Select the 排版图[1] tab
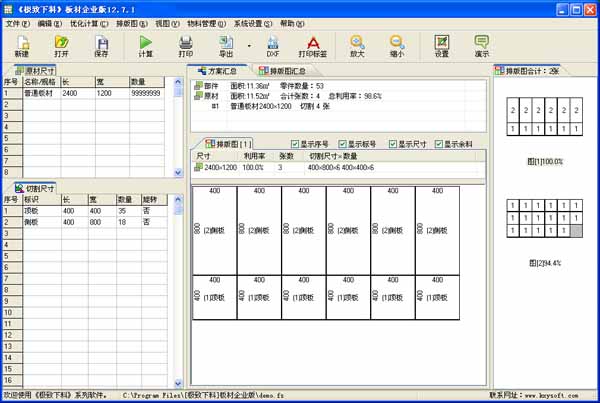Screen dimensions: 600x403 pos(228,144)
